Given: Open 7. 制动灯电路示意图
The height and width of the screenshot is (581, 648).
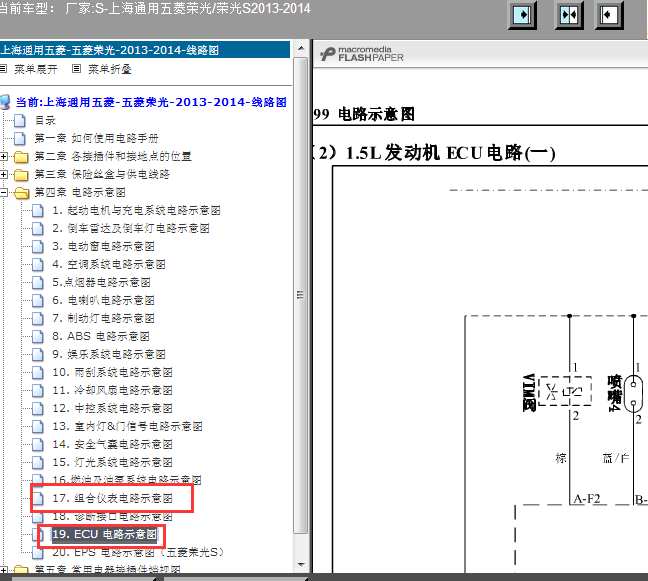Looking at the screenshot, I should coord(103,318).
